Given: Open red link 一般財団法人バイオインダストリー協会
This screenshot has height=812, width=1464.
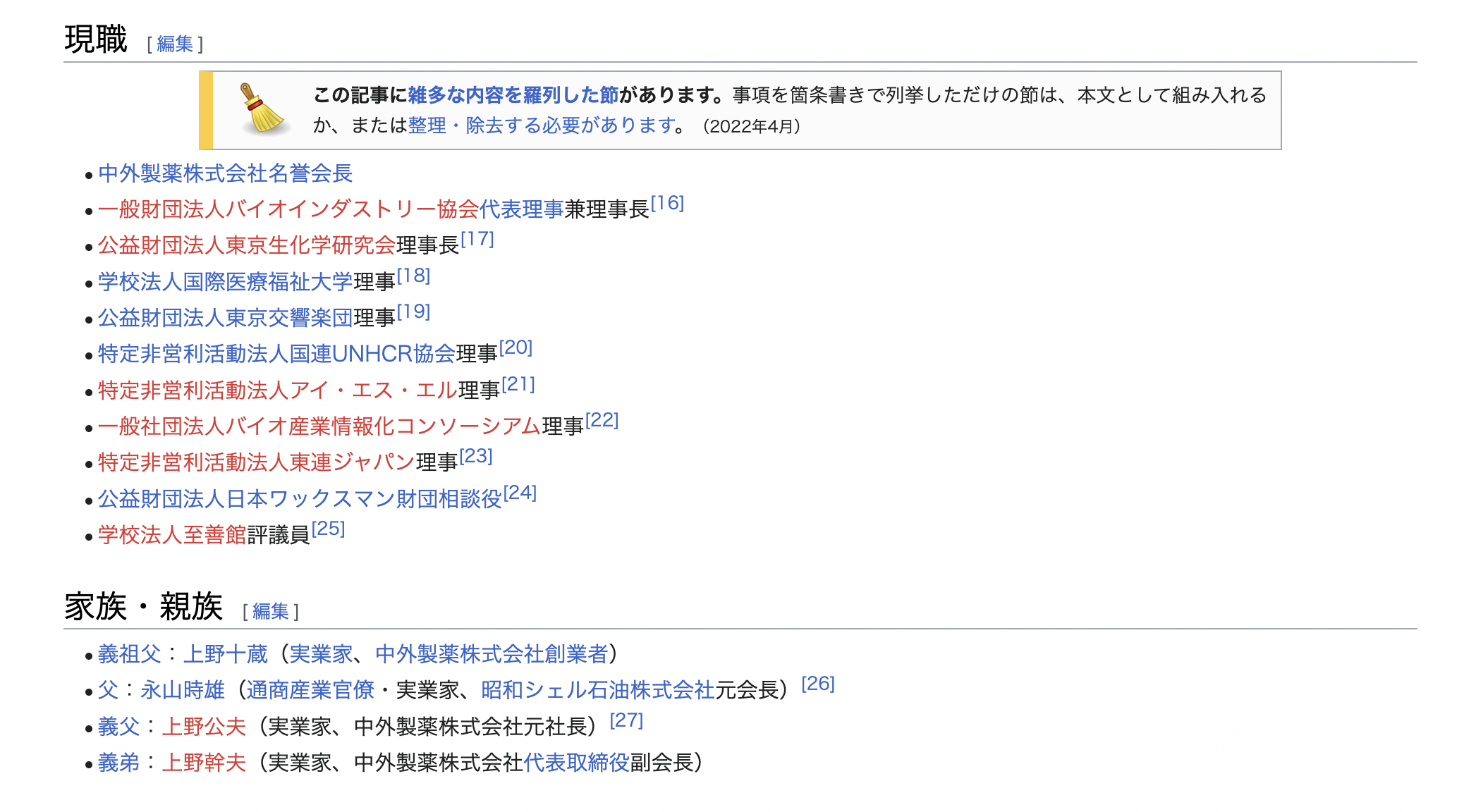Looking at the screenshot, I should [288, 209].
